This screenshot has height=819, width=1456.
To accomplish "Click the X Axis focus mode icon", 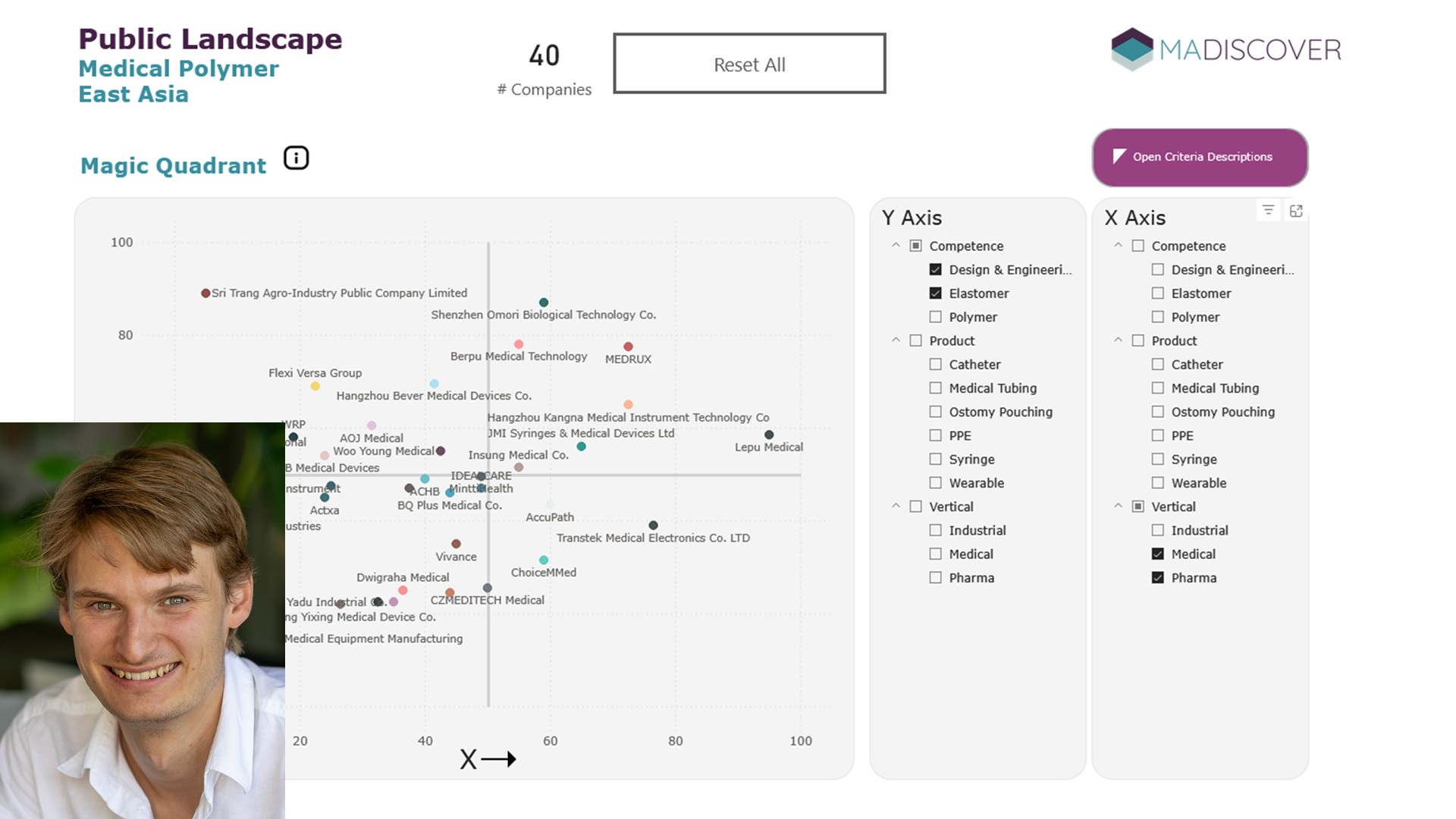I will point(1296,211).
